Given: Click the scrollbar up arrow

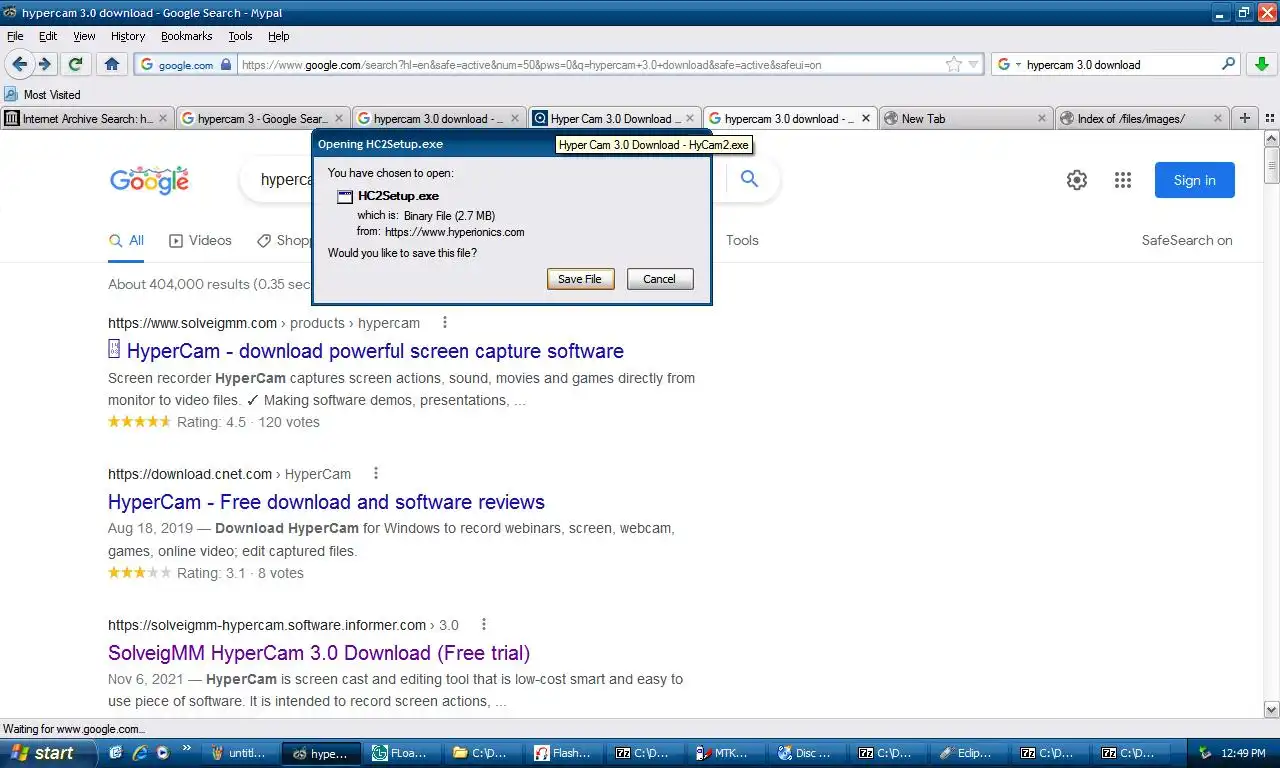Looking at the screenshot, I should click(1272, 139).
